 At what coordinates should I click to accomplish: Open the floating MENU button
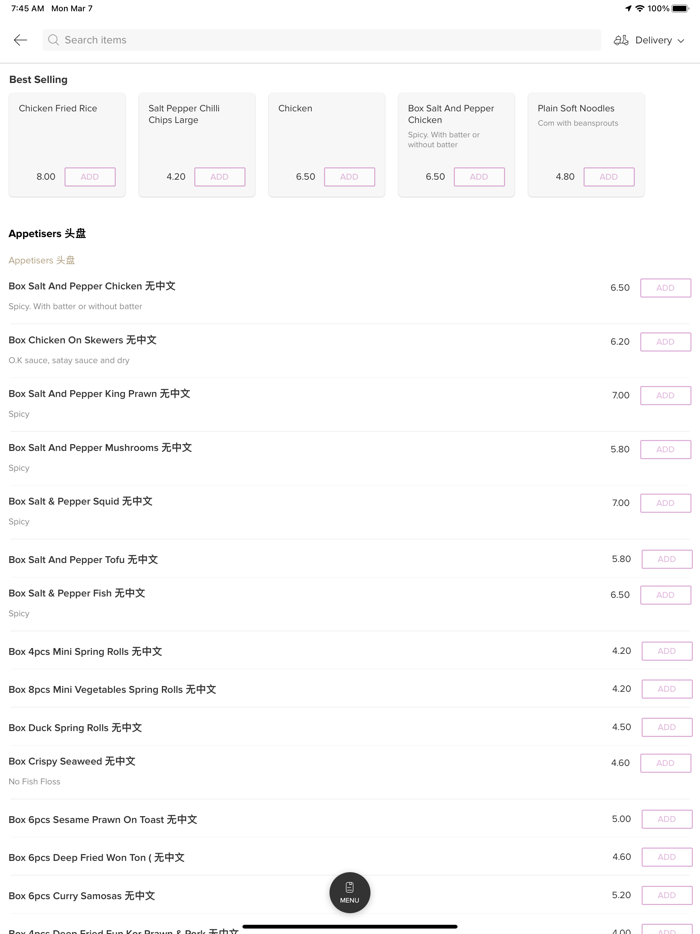350,892
